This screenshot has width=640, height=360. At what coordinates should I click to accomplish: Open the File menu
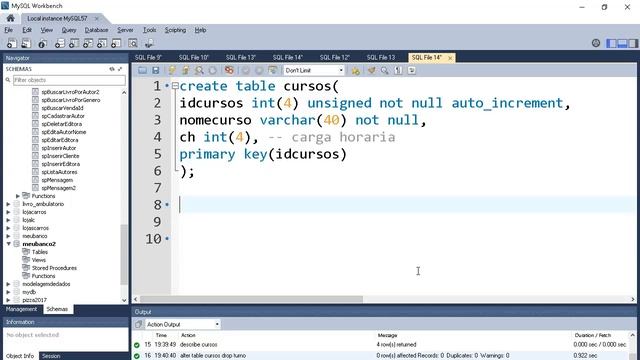[x=9, y=30]
